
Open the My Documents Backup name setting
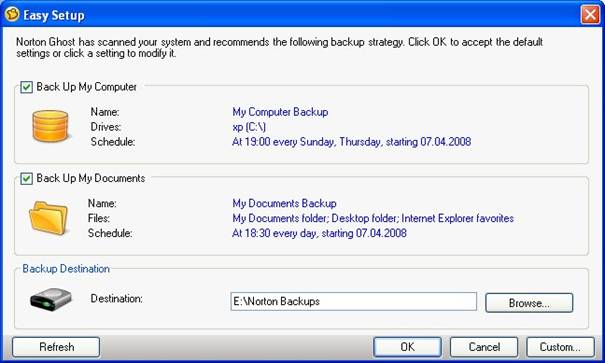coord(284,203)
